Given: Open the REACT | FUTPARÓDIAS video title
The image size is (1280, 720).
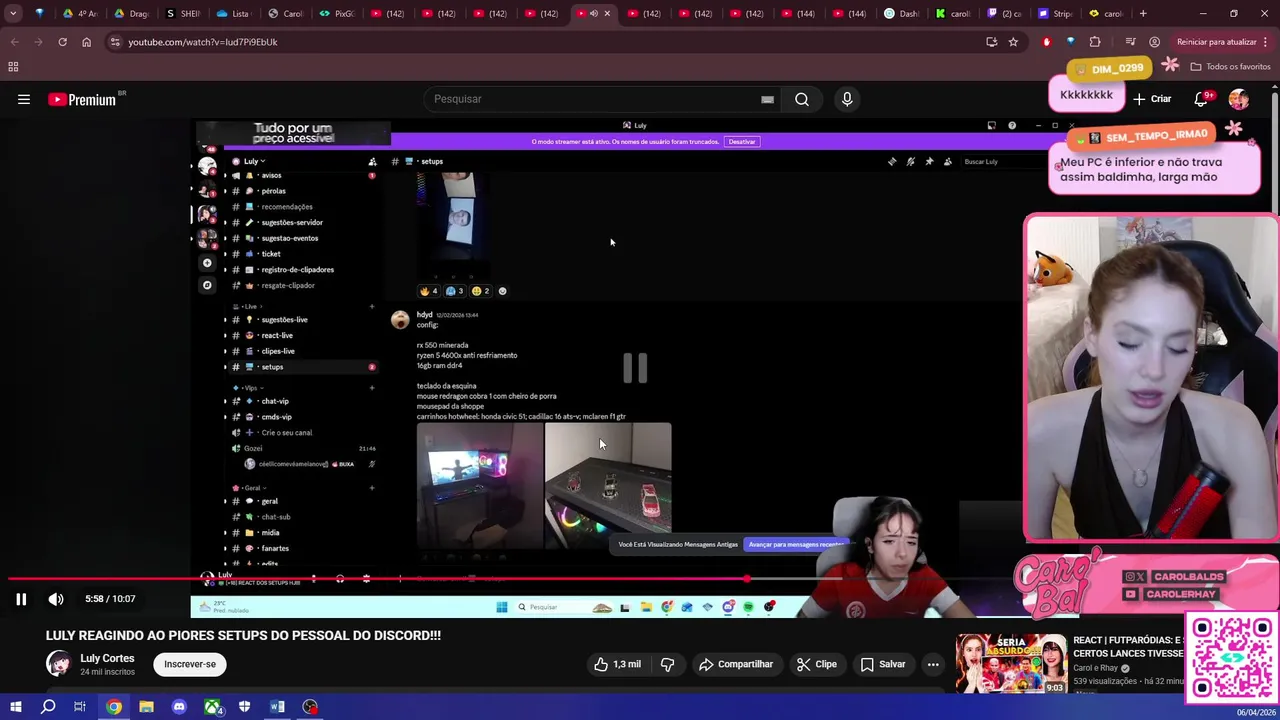Looking at the screenshot, I should click(1128, 646).
